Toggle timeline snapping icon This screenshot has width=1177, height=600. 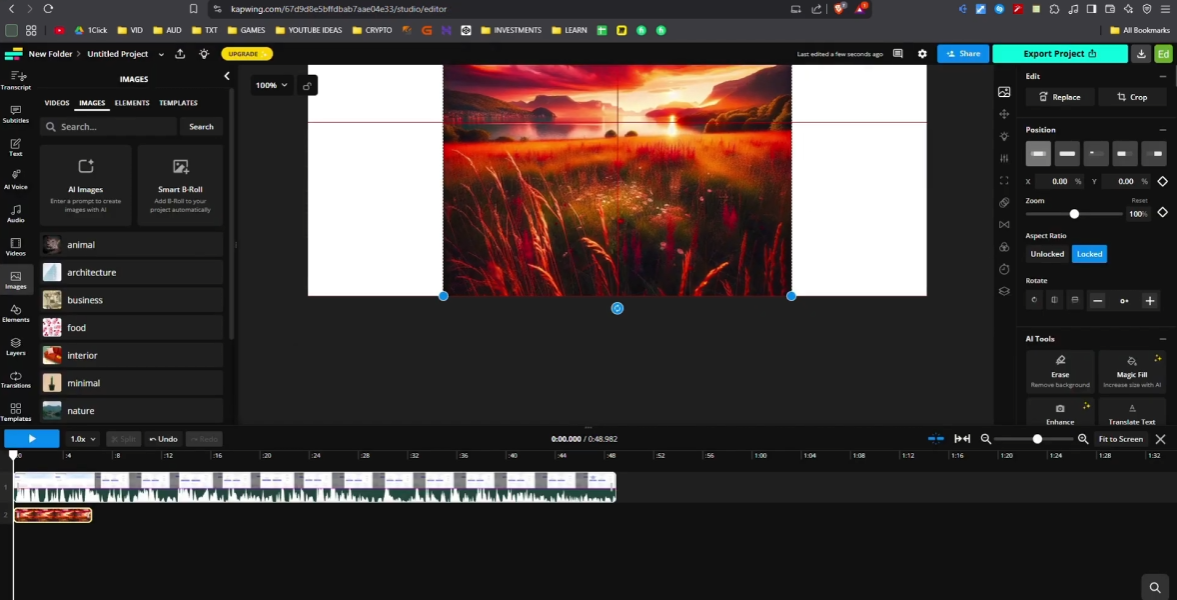935,439
